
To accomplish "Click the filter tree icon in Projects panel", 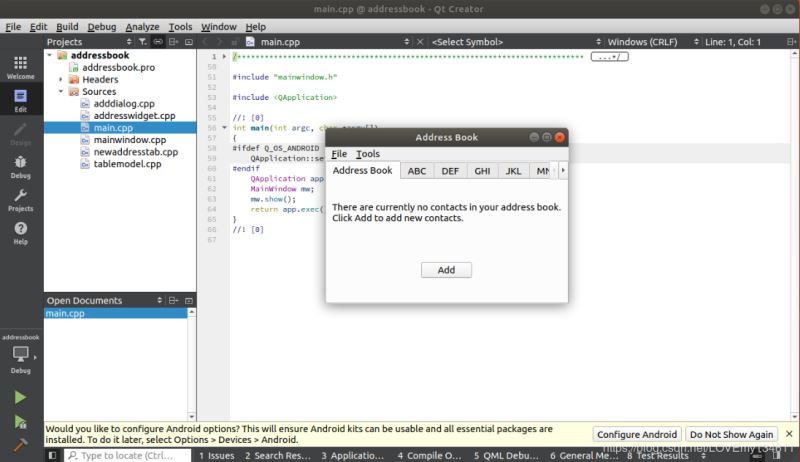I will pos(142,42).
